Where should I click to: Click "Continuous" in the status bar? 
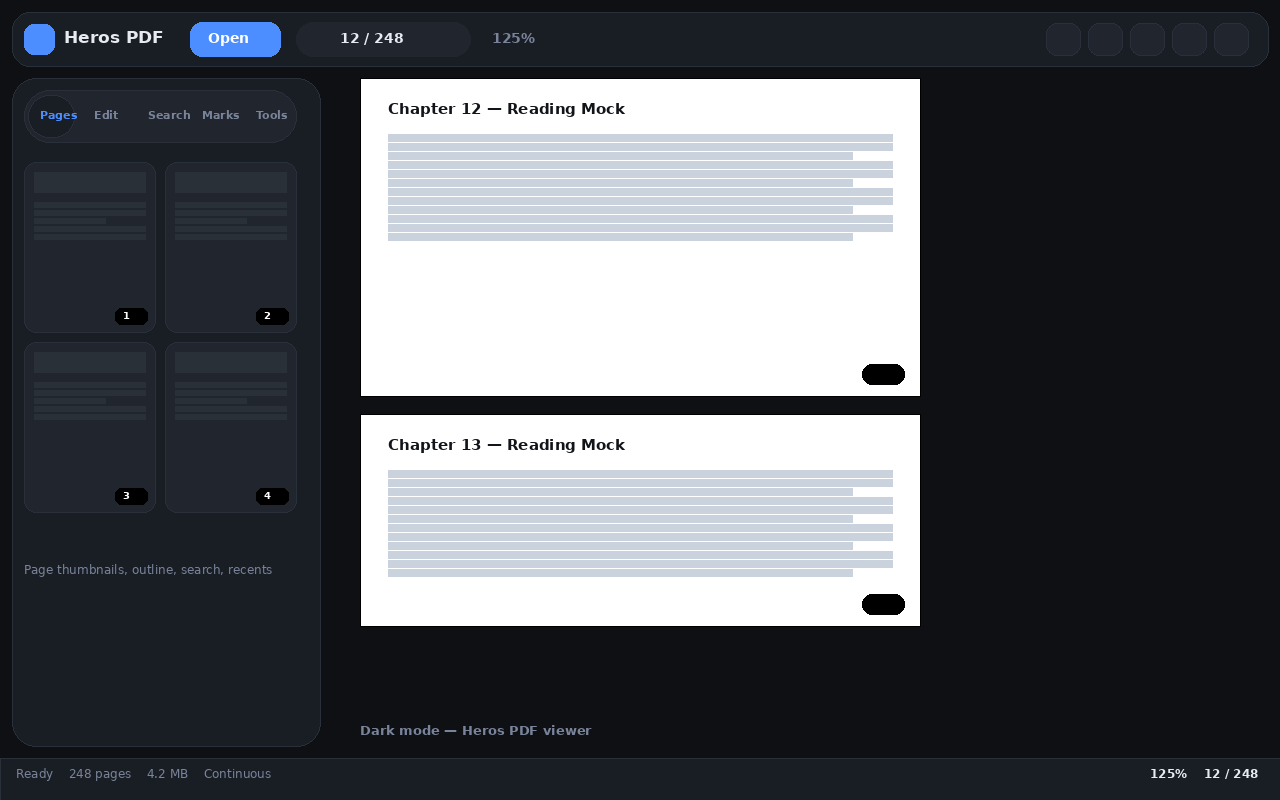coord(237,774)
